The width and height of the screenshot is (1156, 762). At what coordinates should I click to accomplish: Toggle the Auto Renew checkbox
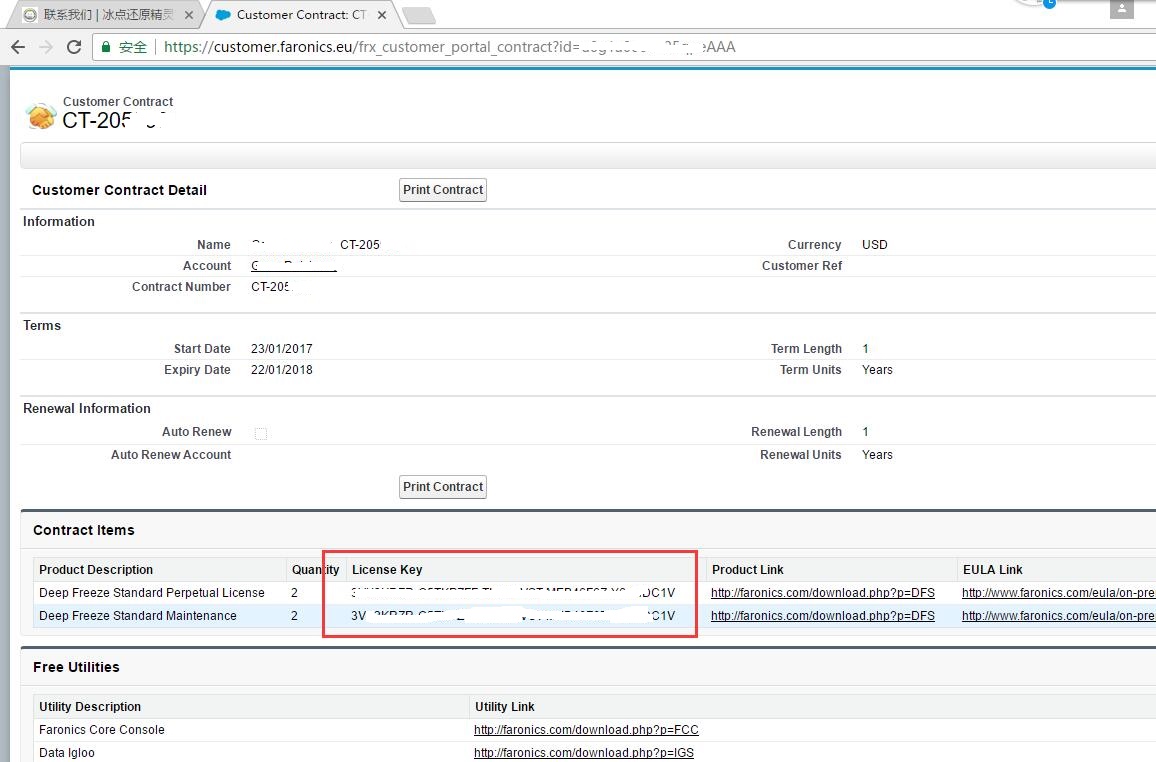click(x=261, y=433)
